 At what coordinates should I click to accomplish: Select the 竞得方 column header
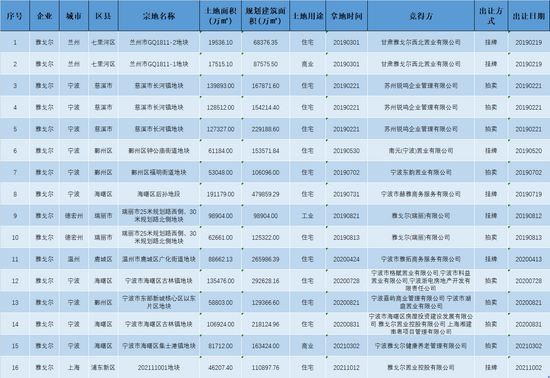[421, 16]
